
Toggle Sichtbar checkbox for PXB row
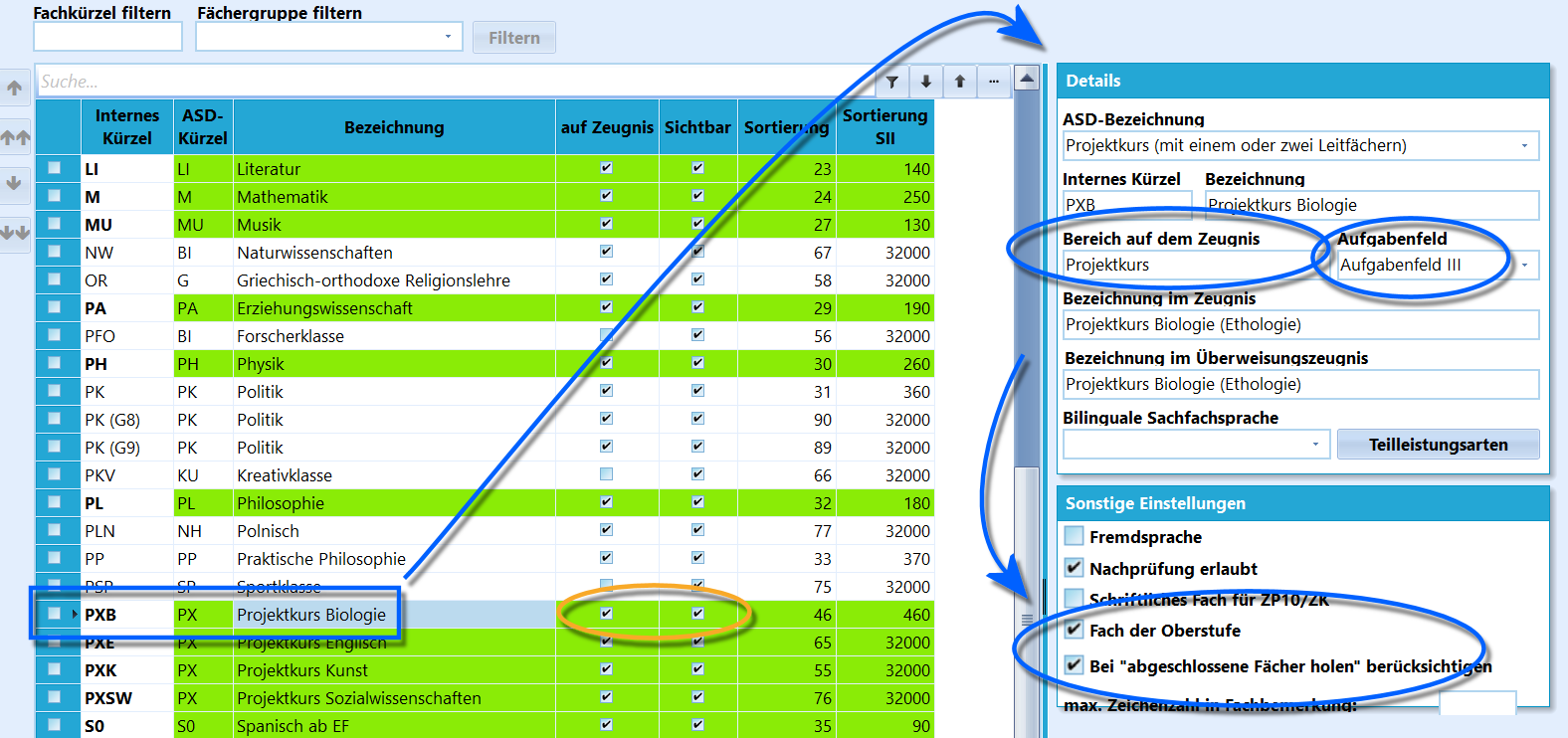click(697, 614)
